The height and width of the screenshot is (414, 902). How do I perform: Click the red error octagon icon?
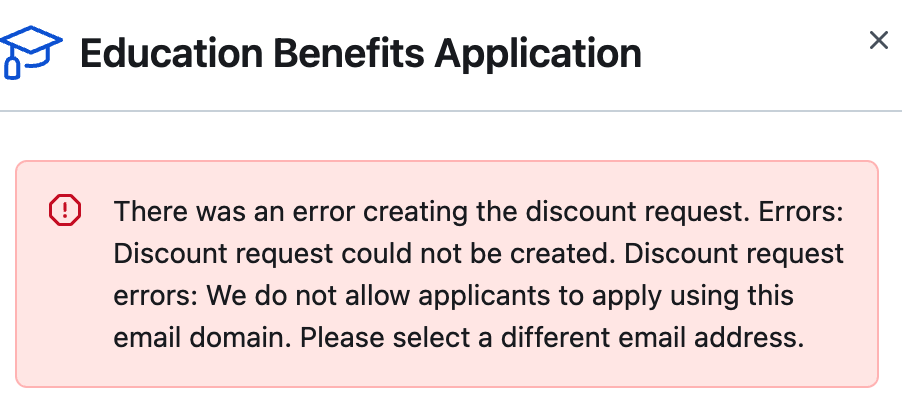[65, 210]
